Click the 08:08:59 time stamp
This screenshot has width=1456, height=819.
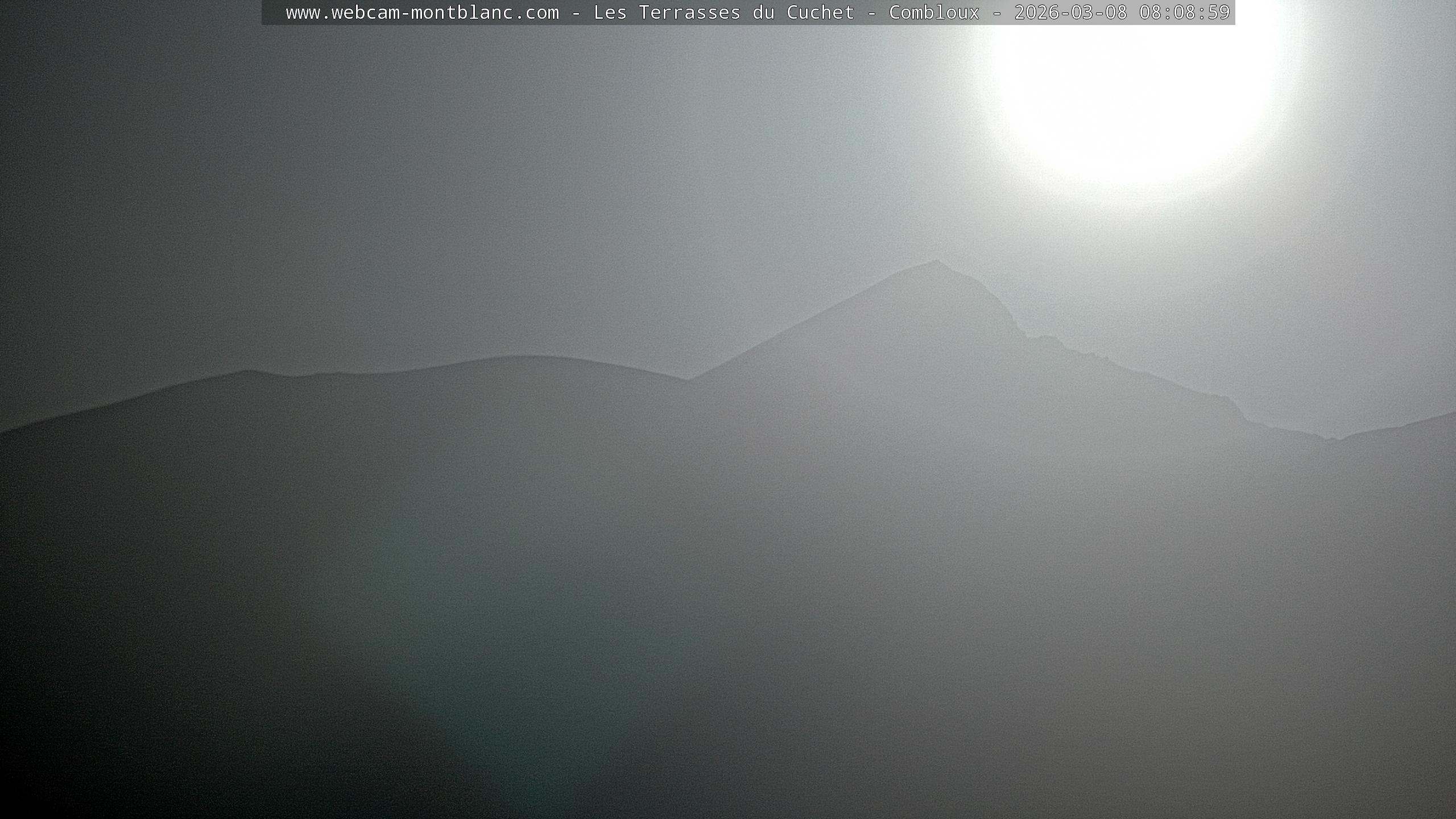pyautogui.click(x=1184, y=13)
